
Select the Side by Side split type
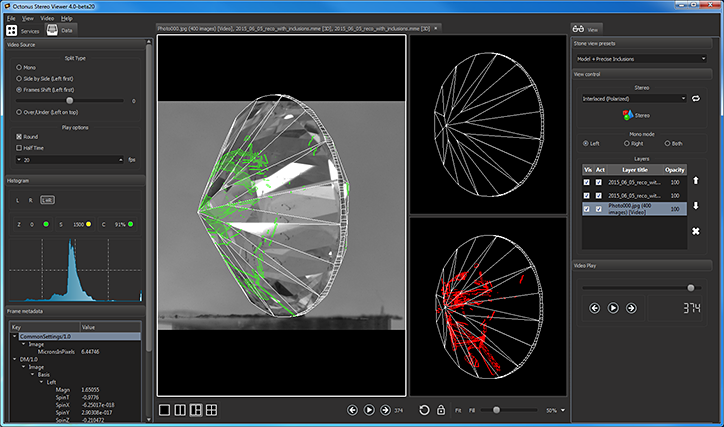click(19, 78)
